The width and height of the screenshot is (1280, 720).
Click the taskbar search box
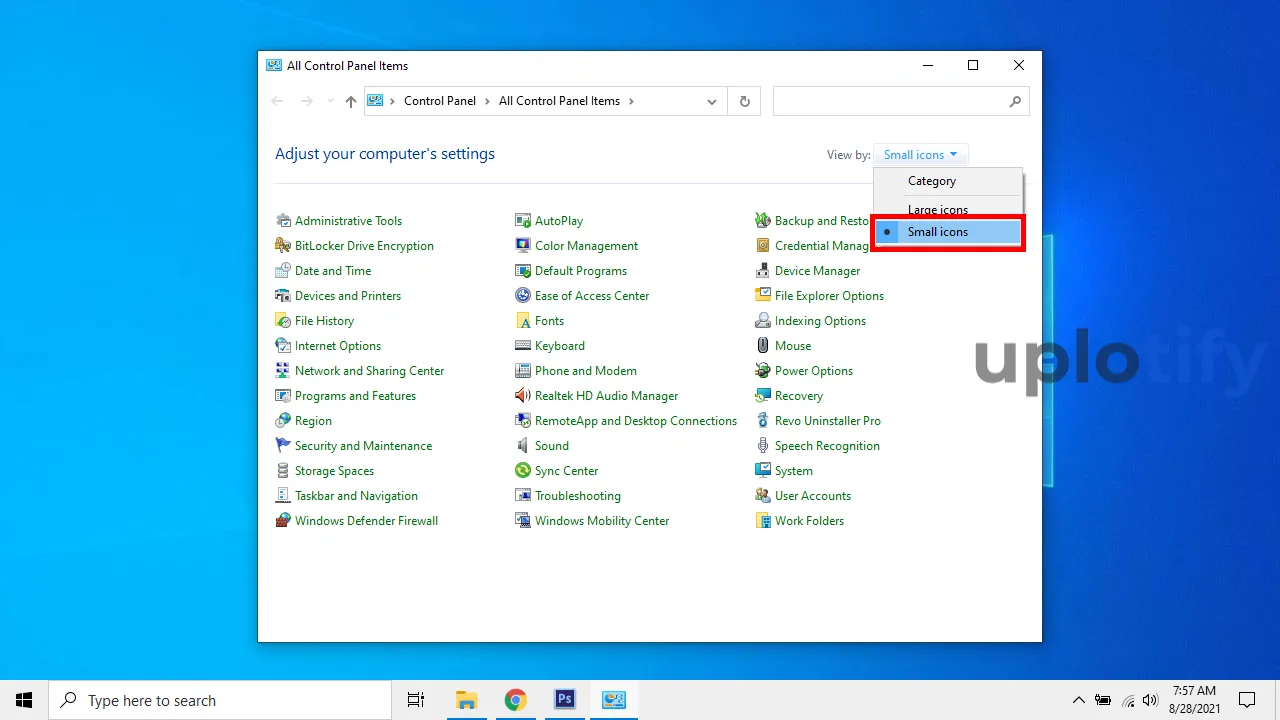point(220,700)
